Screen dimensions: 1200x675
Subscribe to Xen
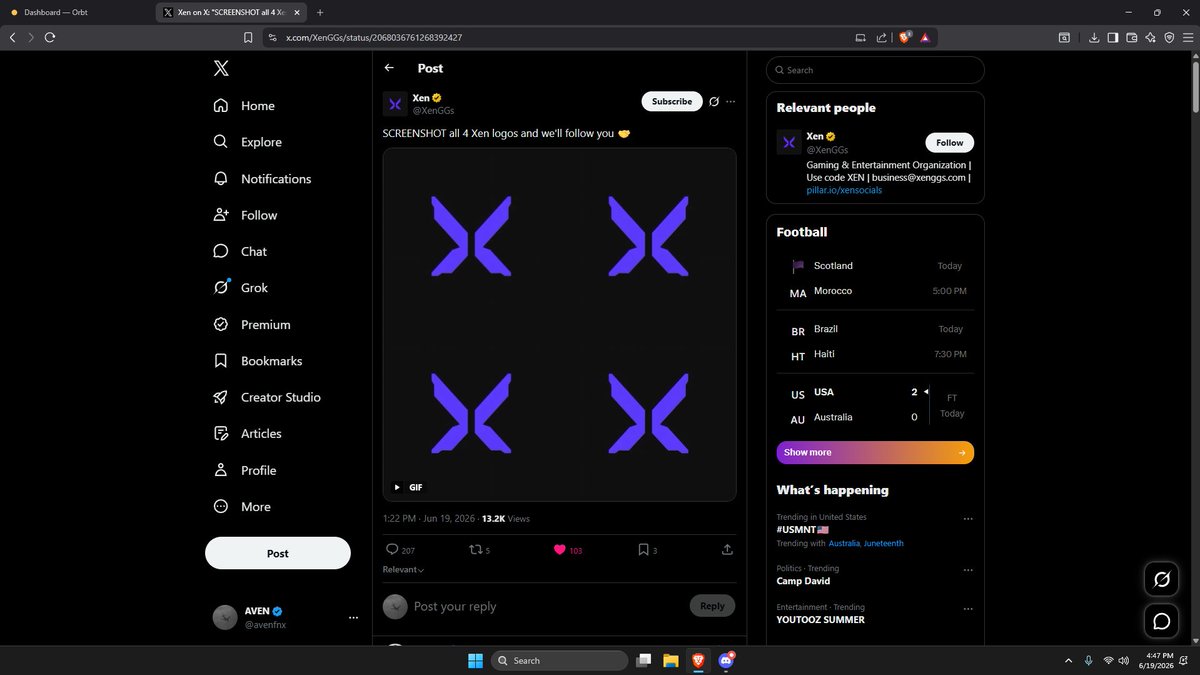(x=672, y=101)
